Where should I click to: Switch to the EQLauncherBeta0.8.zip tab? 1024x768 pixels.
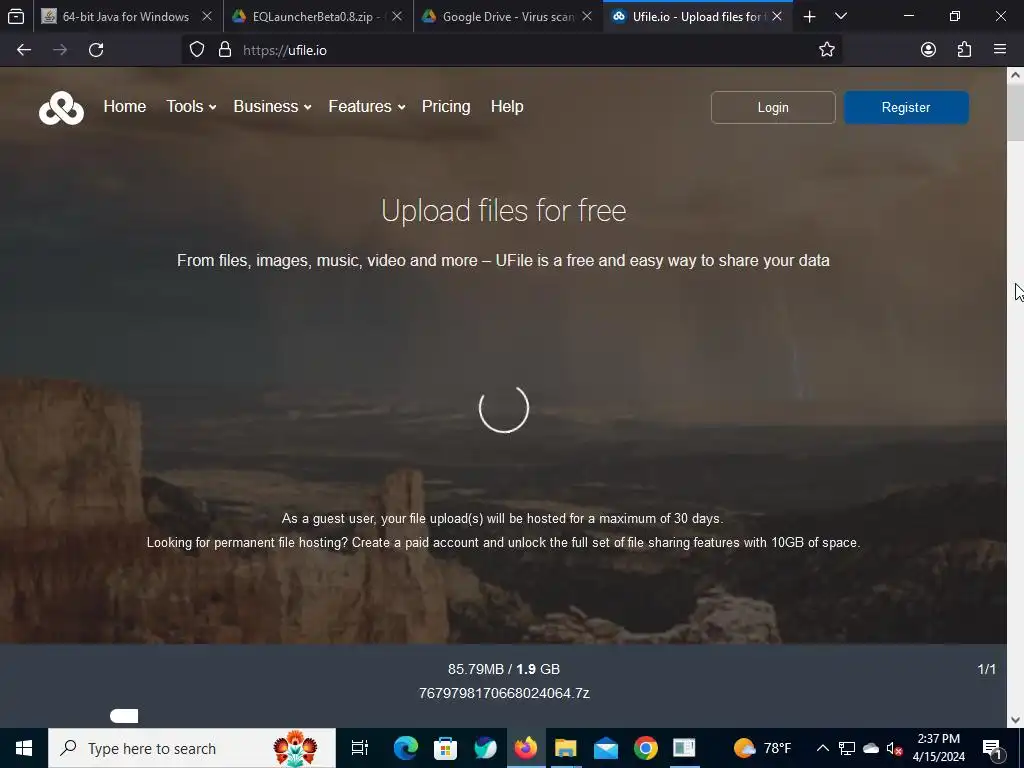[x=317, y=16]
